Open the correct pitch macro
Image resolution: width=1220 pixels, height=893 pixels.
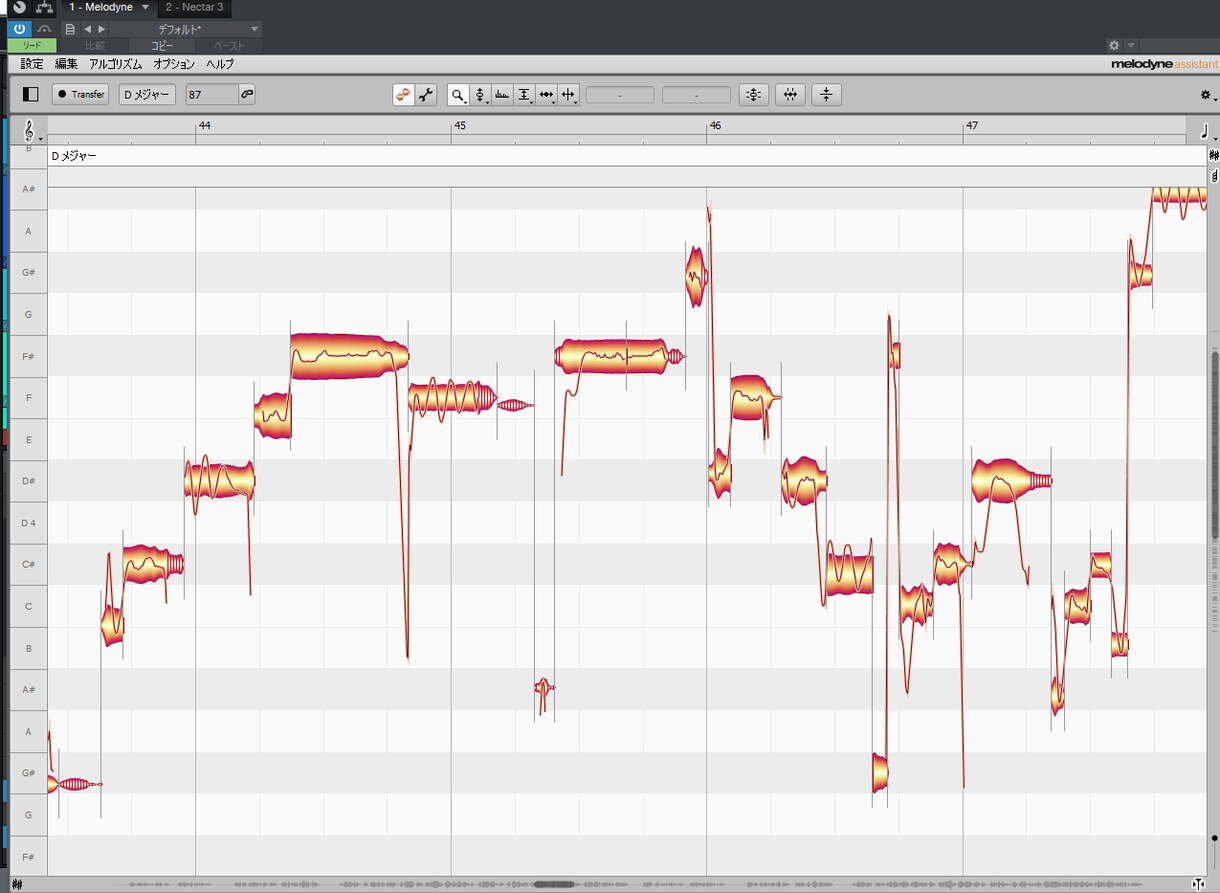[x=753, y=95]
